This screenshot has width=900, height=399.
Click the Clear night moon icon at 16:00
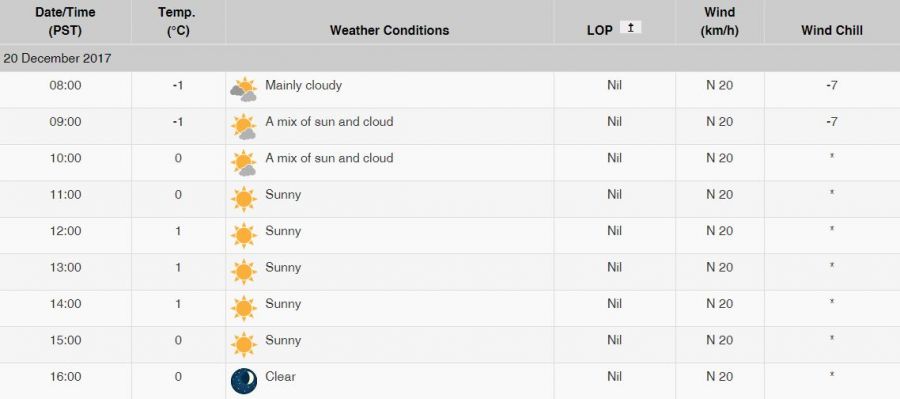coord(244,381)
